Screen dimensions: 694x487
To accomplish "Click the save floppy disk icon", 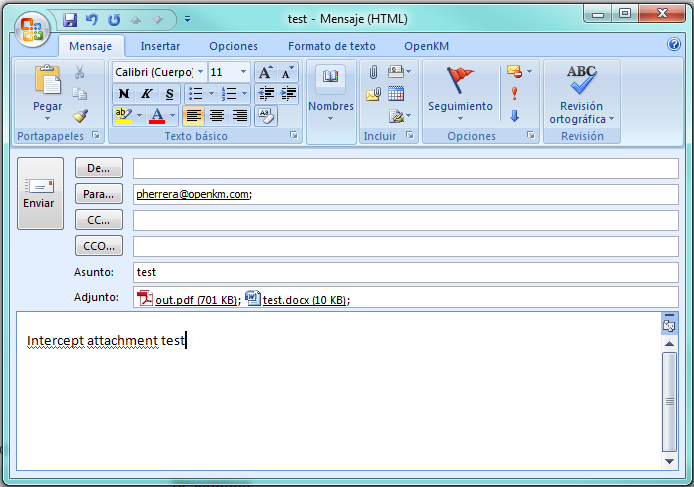I will (x=70, y=19).
